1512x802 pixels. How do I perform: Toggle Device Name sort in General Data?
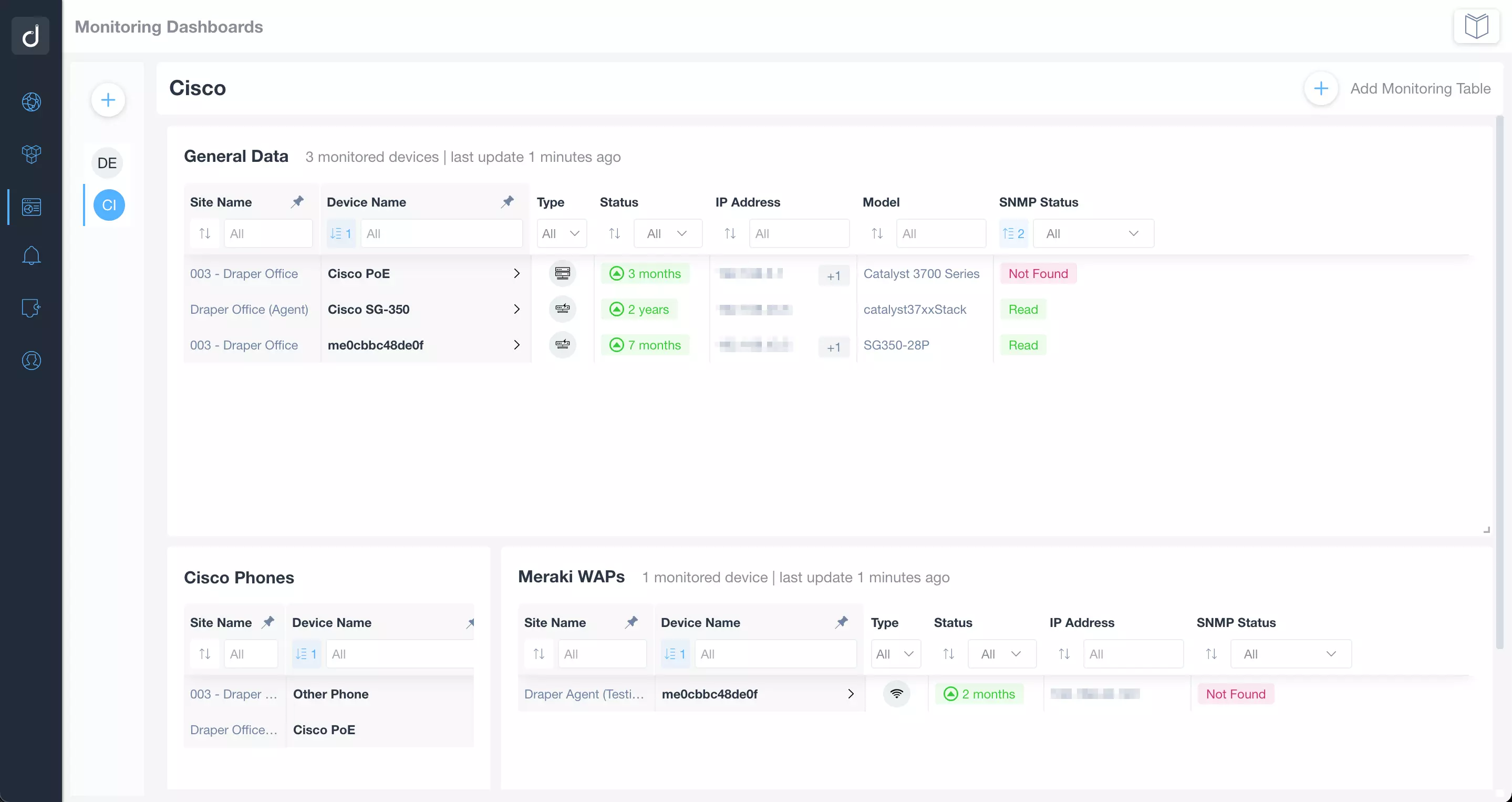pos(340,234)
